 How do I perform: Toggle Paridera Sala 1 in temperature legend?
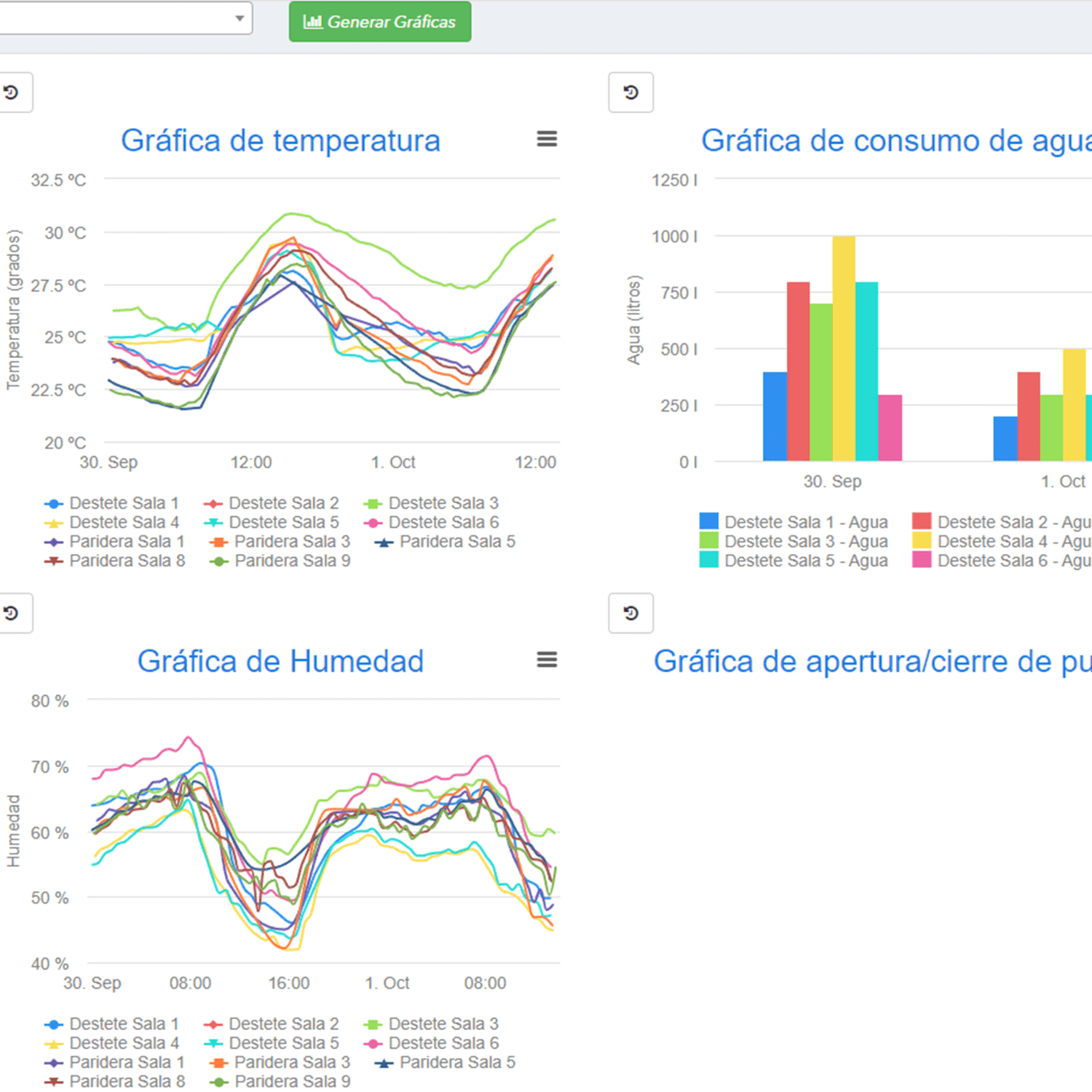[114, 542]
